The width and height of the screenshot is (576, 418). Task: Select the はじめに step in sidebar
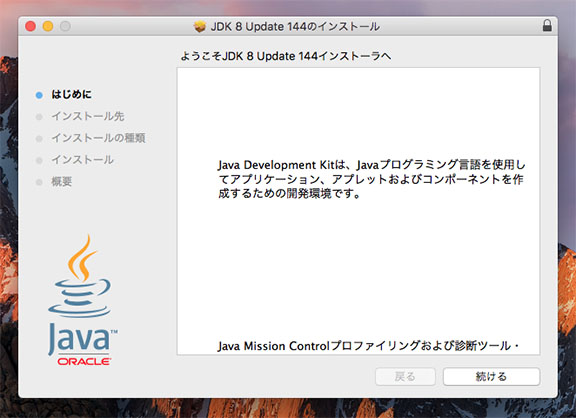[71, 94]
